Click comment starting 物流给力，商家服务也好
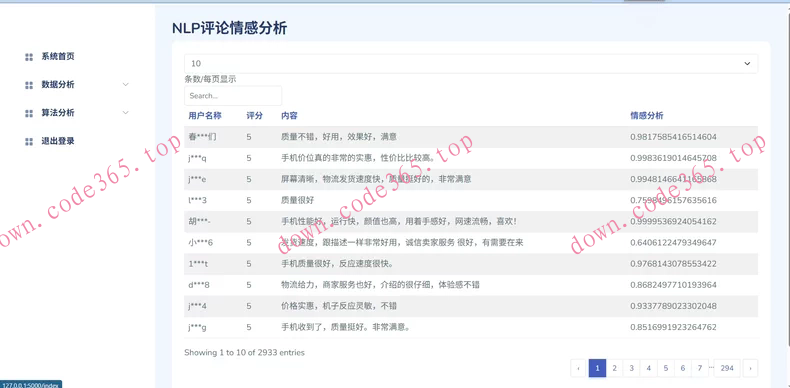This screenshot has height=388, width=790. 380,285
